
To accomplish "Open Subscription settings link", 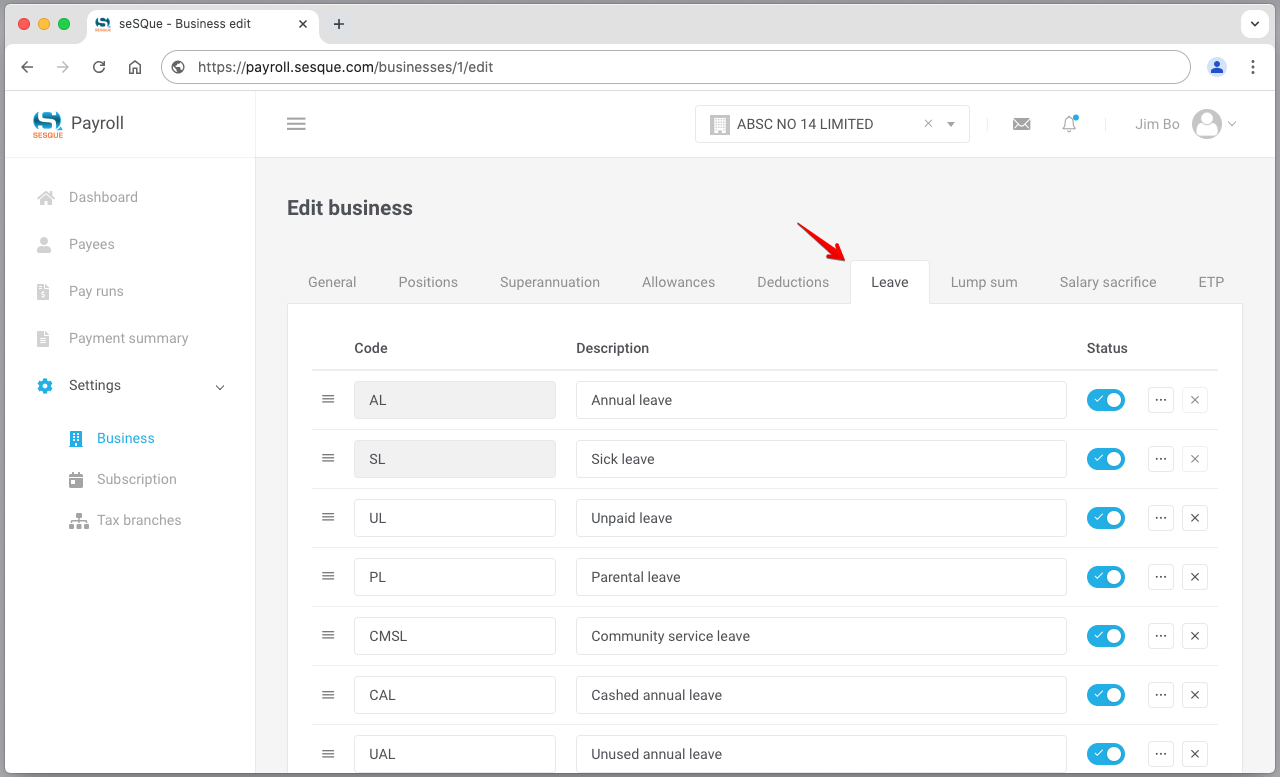I will (136, 479).
